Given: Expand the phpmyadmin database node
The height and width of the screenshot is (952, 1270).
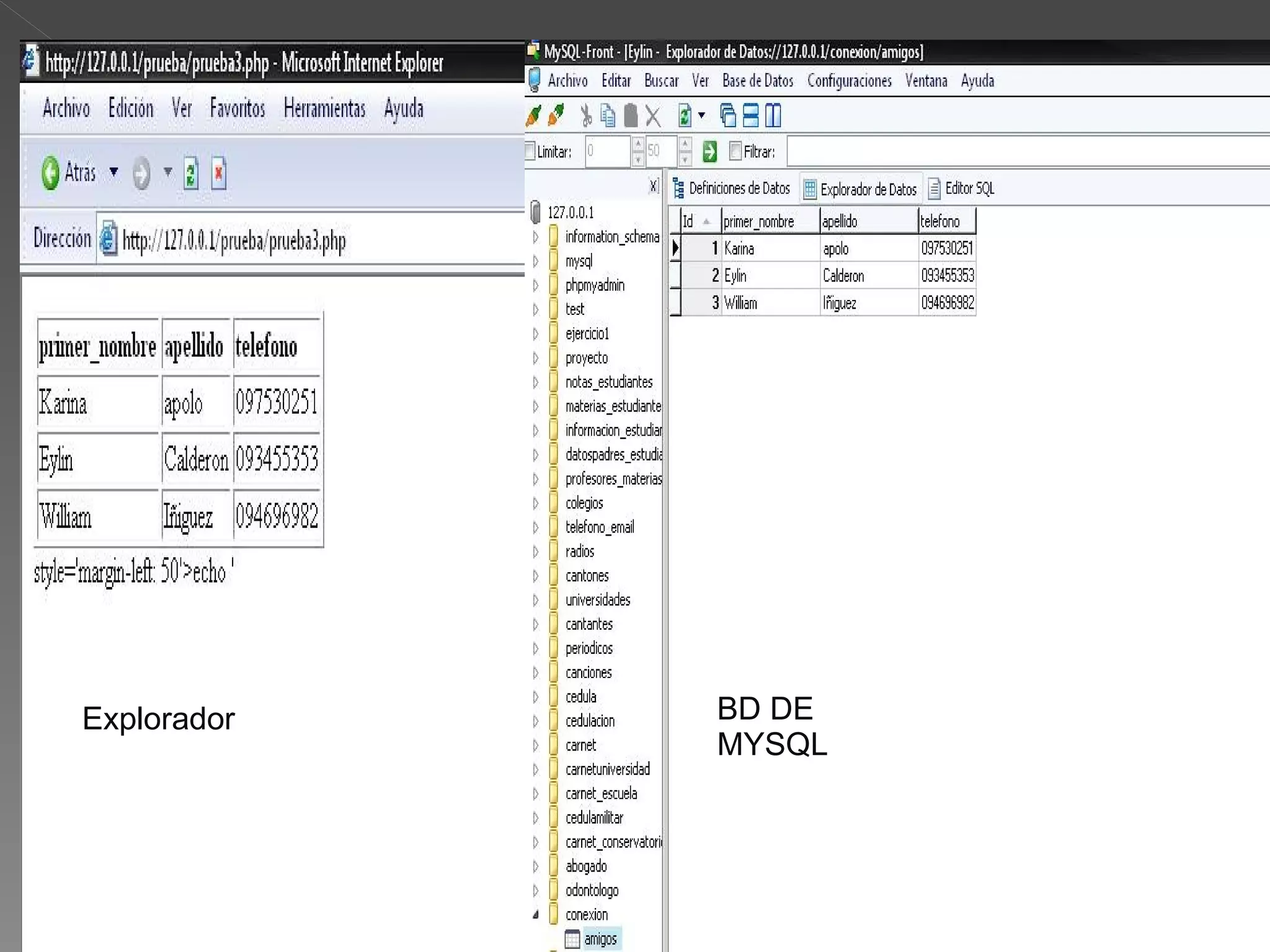Looking at the screenshot, I should 536,285.
